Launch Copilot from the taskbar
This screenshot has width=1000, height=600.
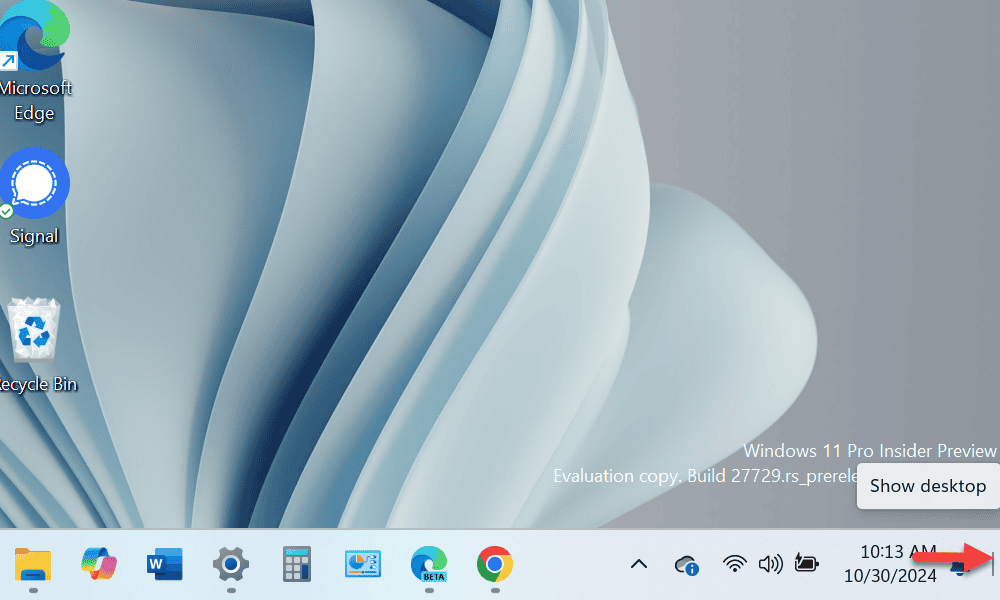coord(99,564)
